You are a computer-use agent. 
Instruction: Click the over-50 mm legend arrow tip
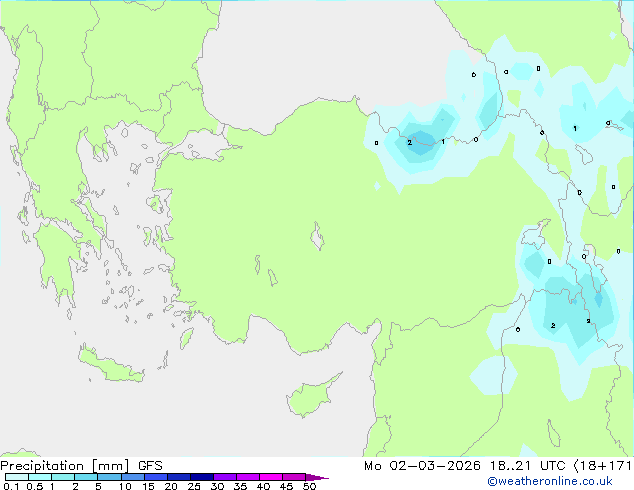point(317,477)
